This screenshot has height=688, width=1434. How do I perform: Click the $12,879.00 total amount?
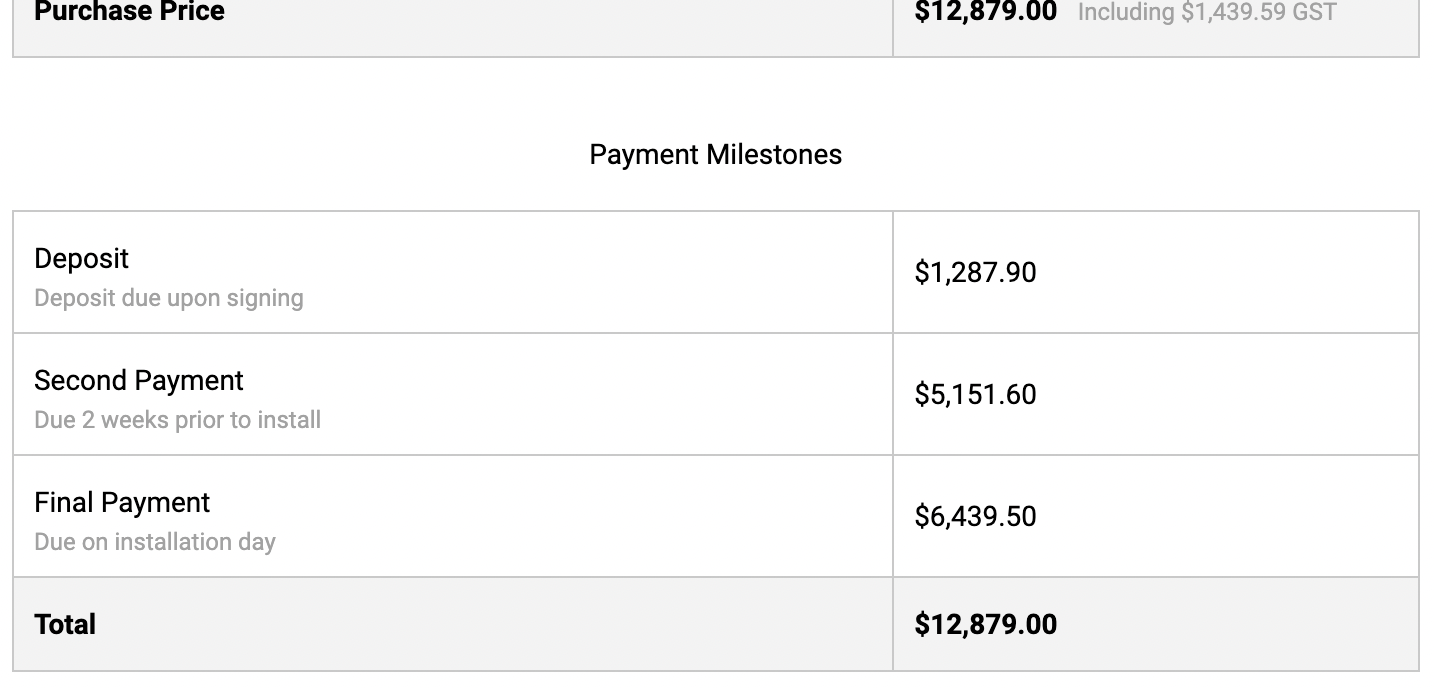(x=985, y=624)
